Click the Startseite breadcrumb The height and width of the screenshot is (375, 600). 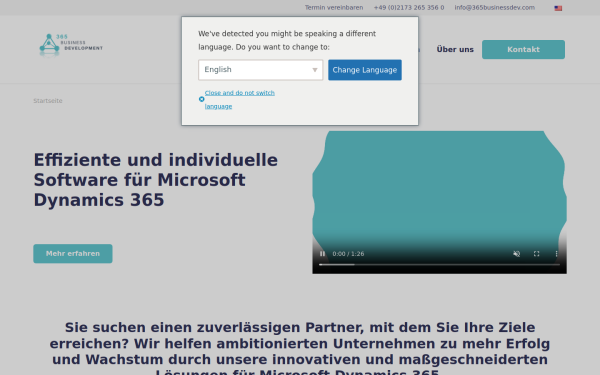[47, 101]
